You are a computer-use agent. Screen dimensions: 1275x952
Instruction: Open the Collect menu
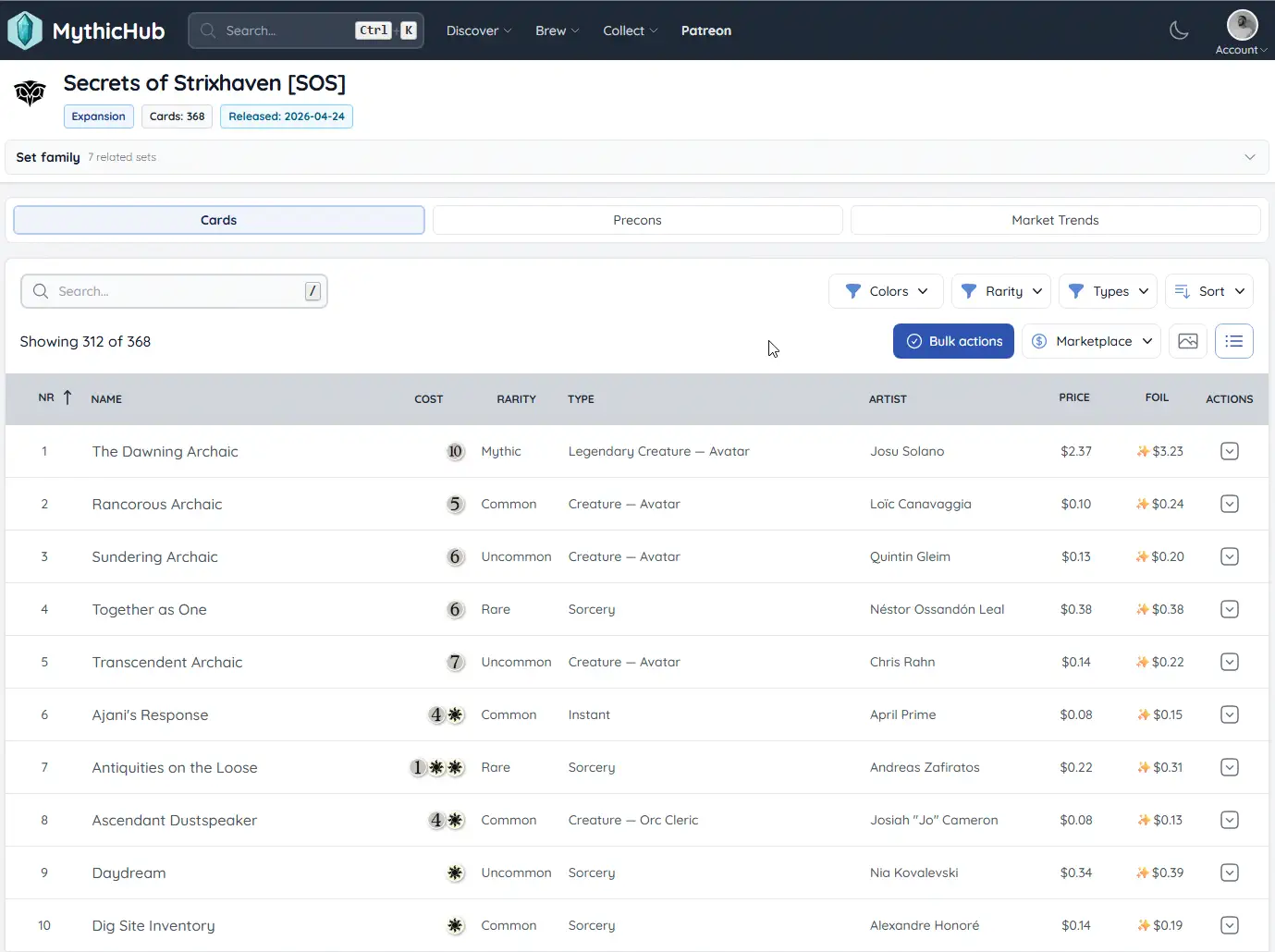point(631,31)
